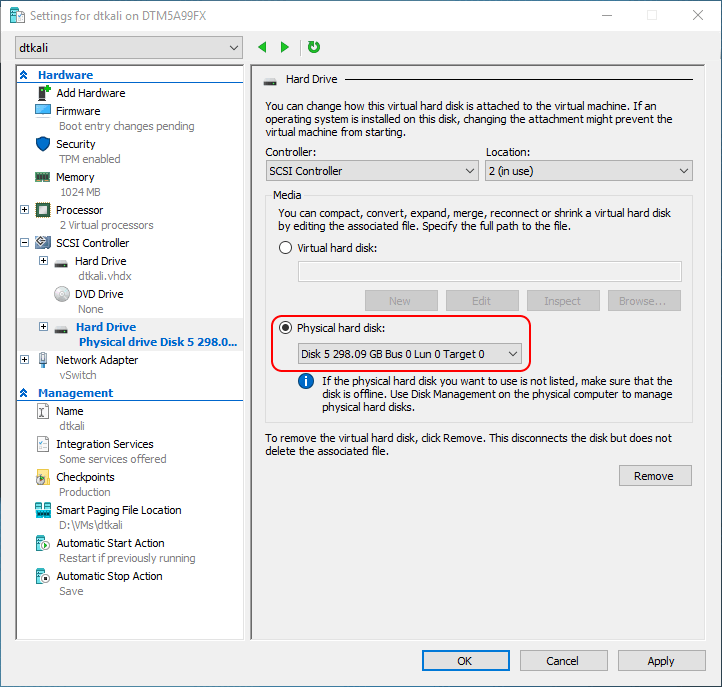The width and height of the screenshot is (722, 687).
Task: Collapse the Hardware section header
Action: point(24,75)
